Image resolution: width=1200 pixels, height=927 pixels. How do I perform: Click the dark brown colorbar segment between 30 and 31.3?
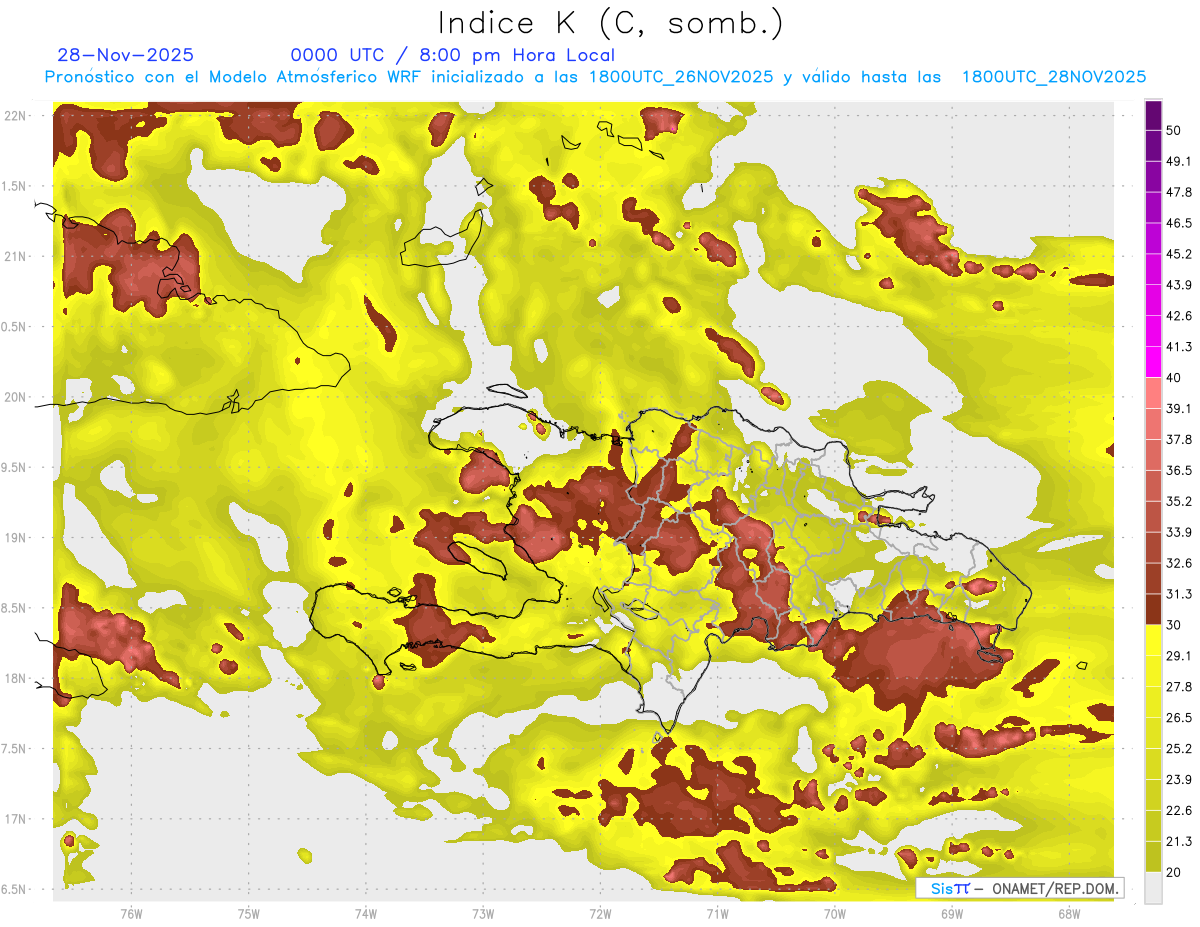click(1153, 610)
